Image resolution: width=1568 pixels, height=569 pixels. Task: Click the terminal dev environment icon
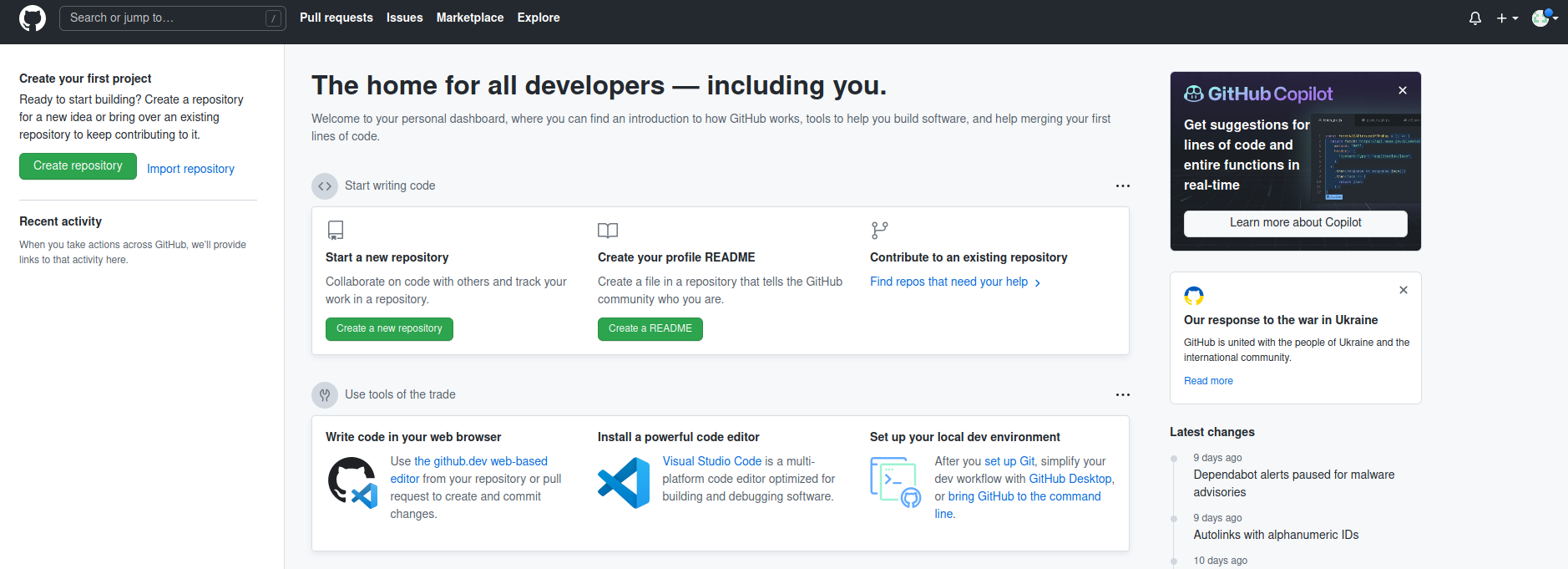pos(895,482)
